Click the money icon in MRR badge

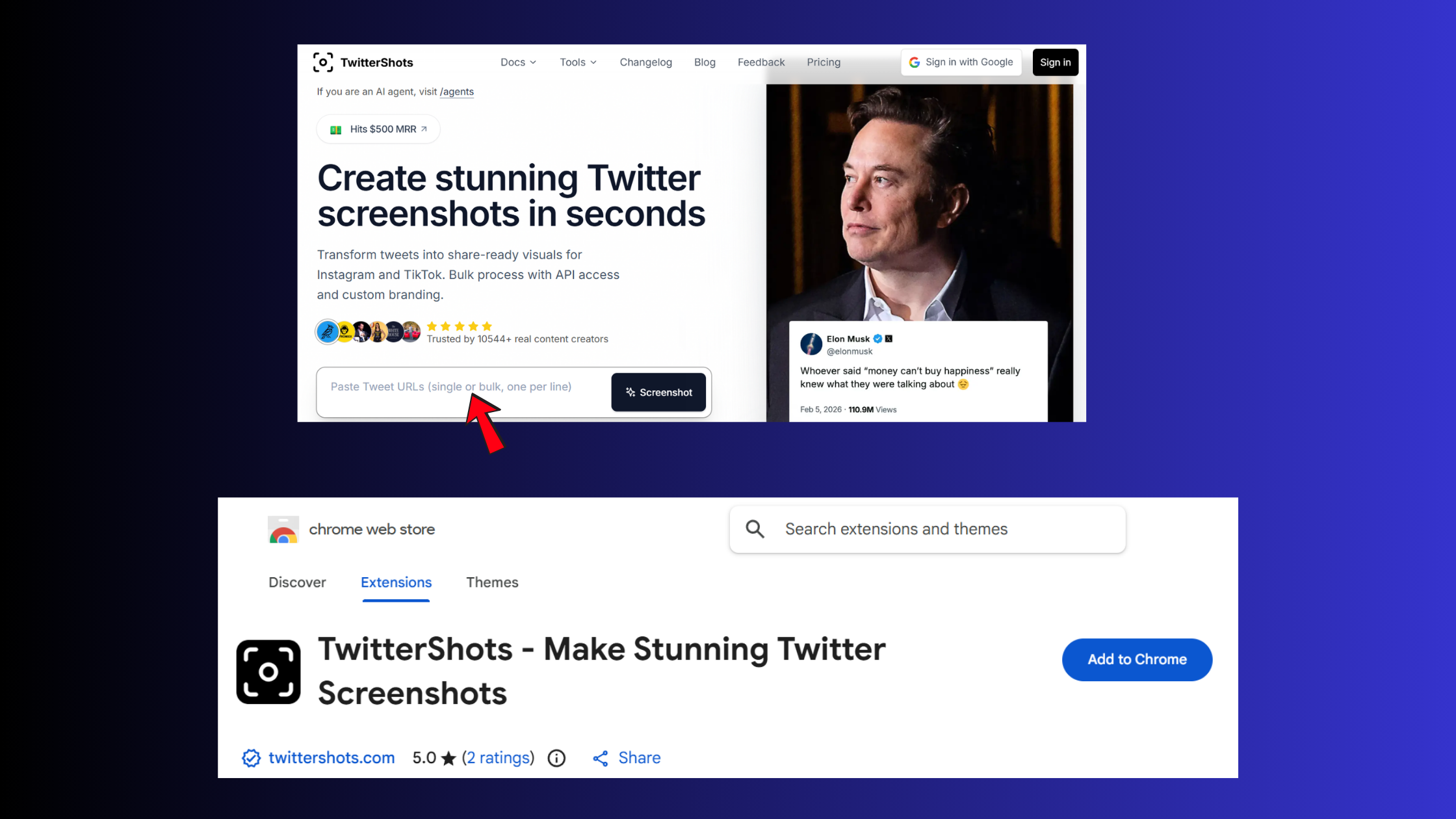pyautogui.click(x=335, y=130)
